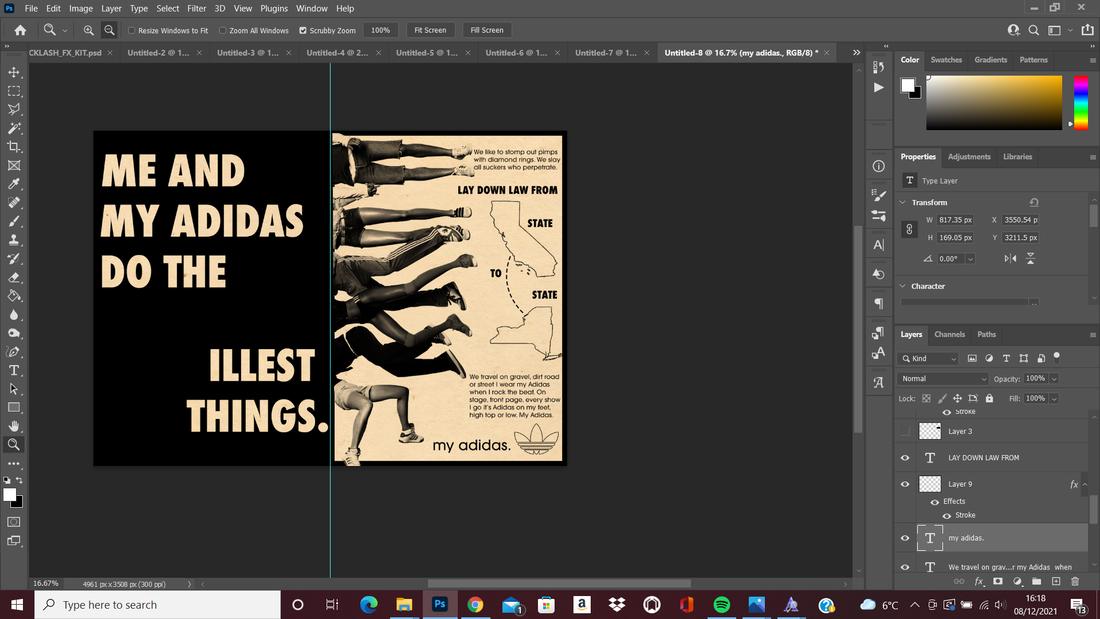Switch to the Untitled-5 document tab
The width and height of the screenshot is (1100, 619).
427,53
